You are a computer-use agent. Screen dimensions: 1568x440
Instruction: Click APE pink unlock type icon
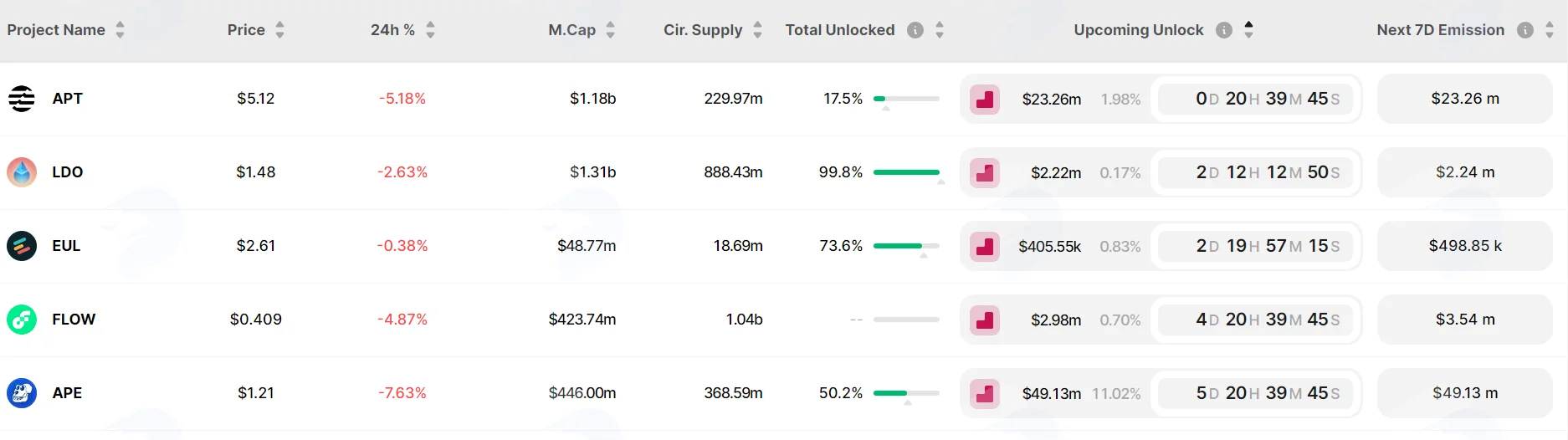coord(985,393)
